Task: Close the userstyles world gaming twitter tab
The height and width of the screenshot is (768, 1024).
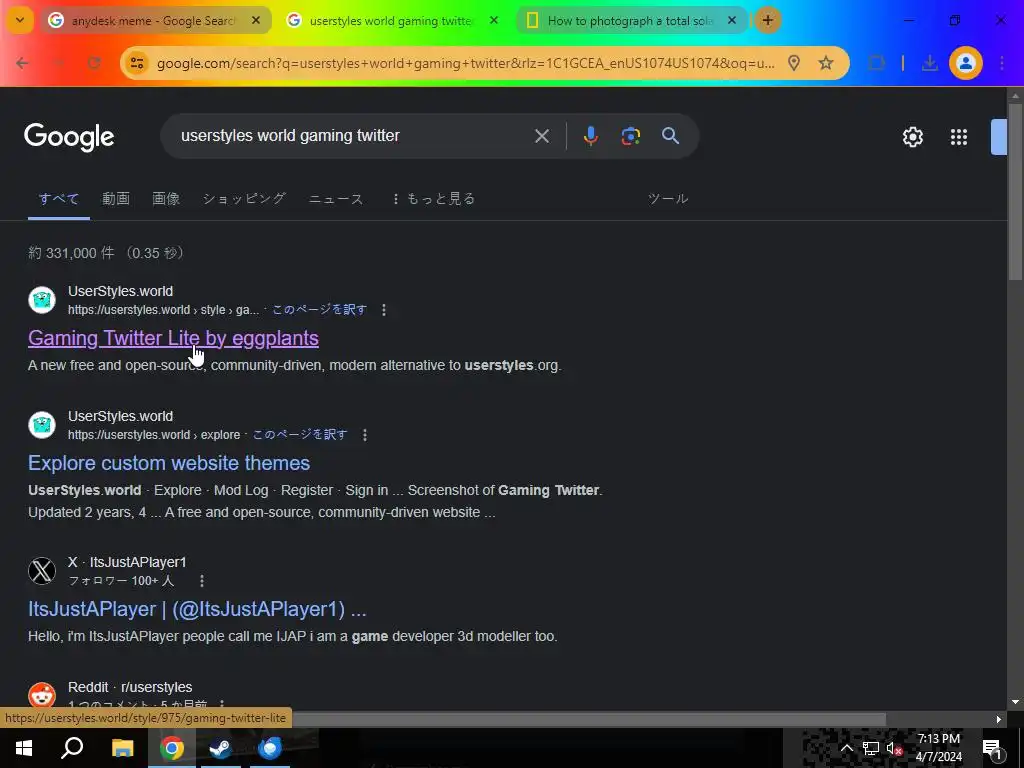Action: click(494, 20)
